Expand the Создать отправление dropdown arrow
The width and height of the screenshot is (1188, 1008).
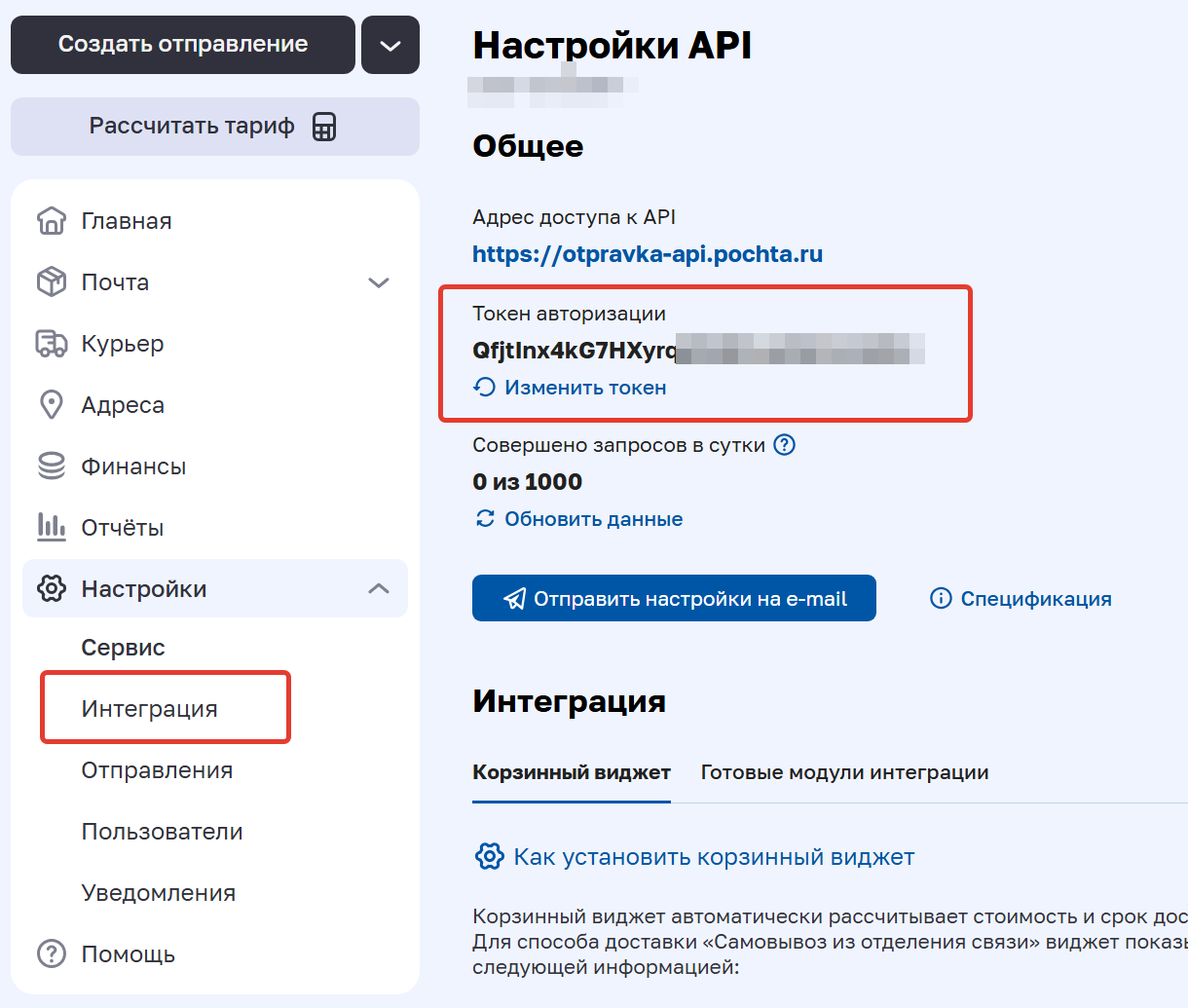point(390,44)
